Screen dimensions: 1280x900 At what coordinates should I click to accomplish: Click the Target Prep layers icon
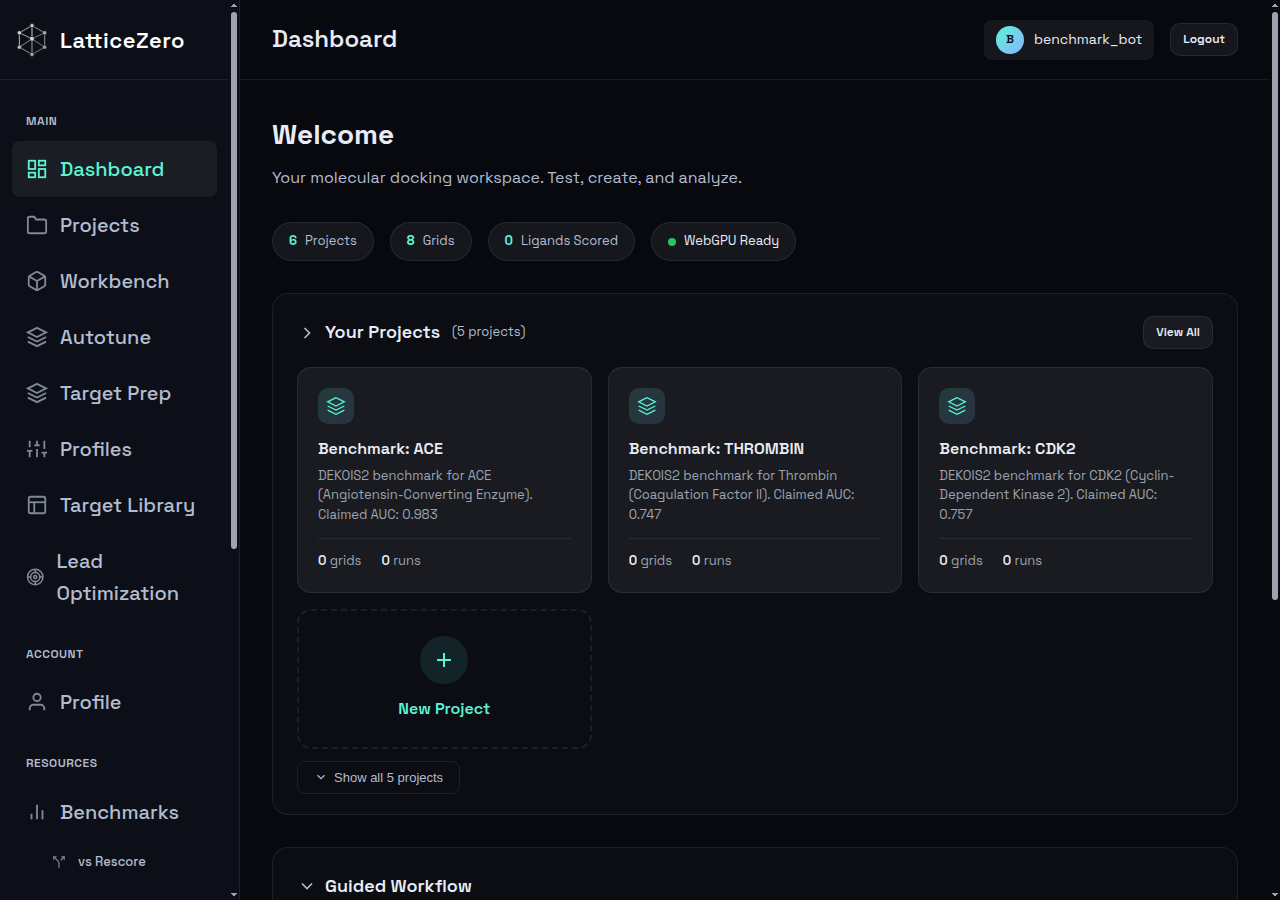pos(37,393)
